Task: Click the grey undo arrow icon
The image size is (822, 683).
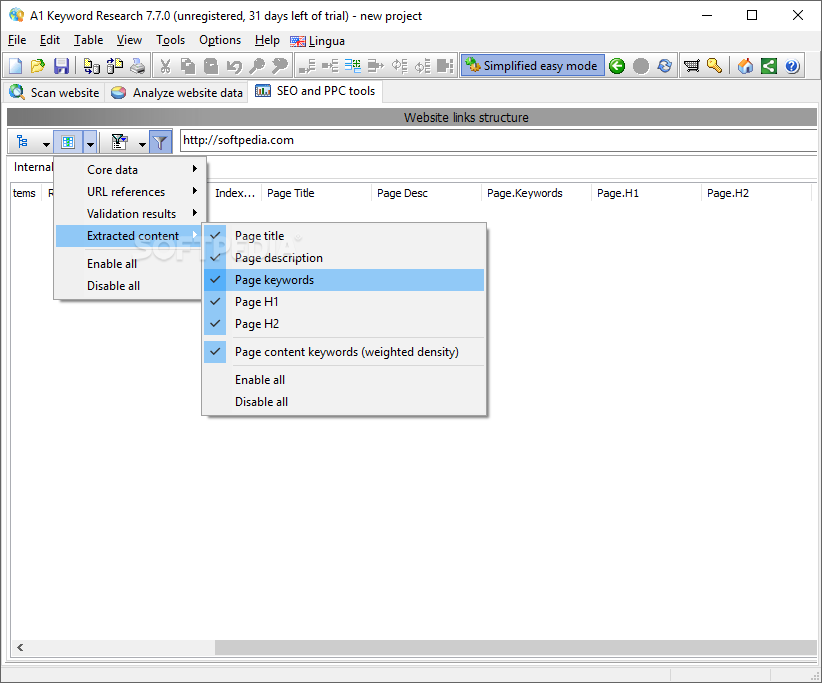Action: click(x=234, y=66)
